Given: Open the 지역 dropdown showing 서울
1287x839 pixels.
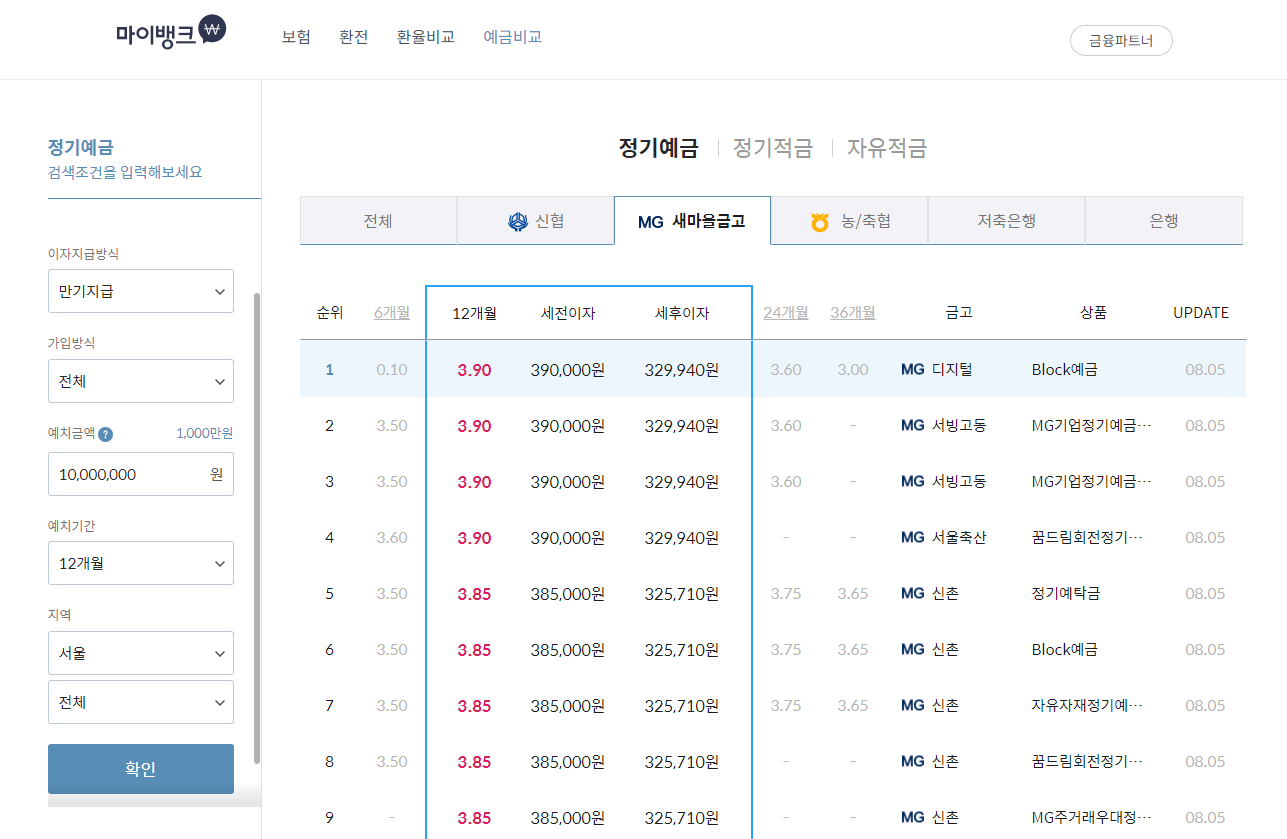Looking at the screenshot, I should pyautogui.click(x=141, y=653).
